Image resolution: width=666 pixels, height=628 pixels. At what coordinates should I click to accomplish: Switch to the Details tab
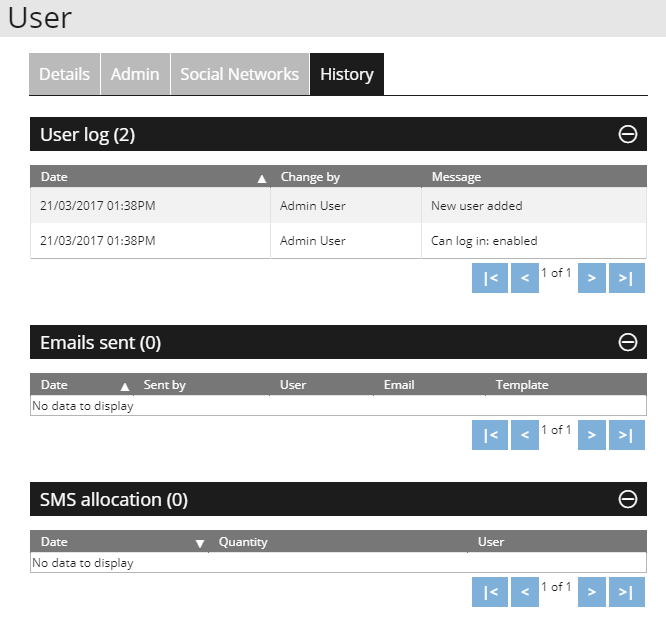(64, 74)
